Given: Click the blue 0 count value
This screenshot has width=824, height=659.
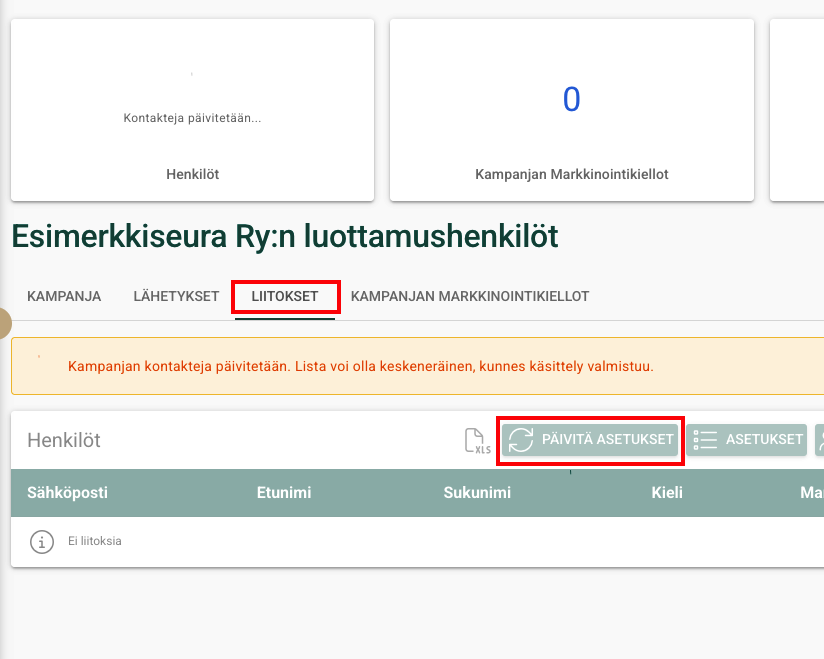Looking at the screenshot, I should [572, 99].
